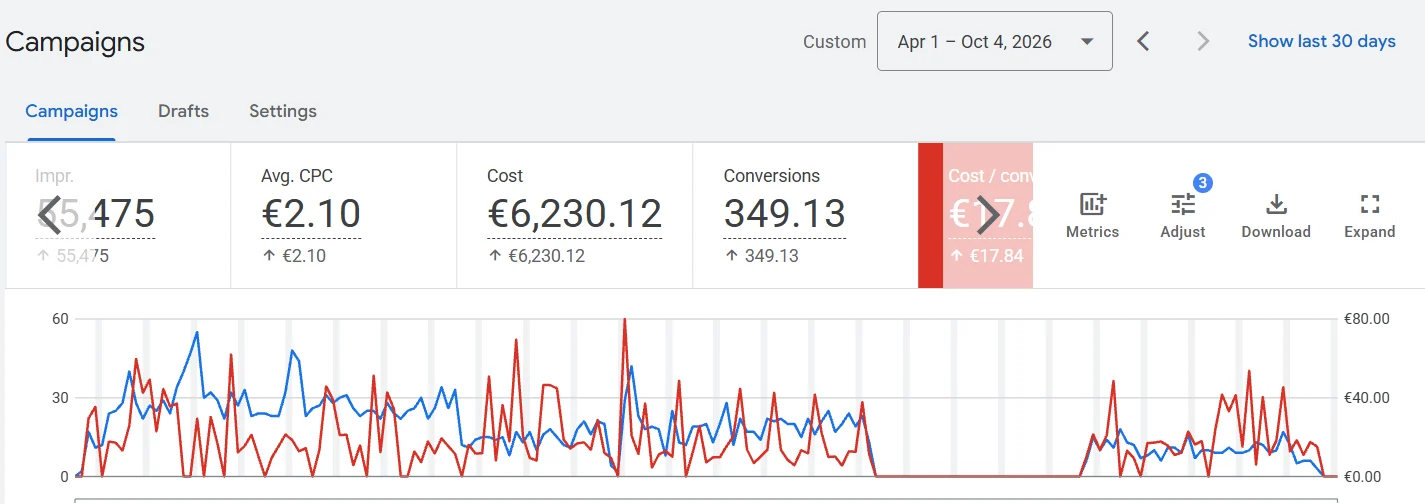Click the 30 left axis label
Viewport: 1425px width, 504px height.
pos(60,398)
